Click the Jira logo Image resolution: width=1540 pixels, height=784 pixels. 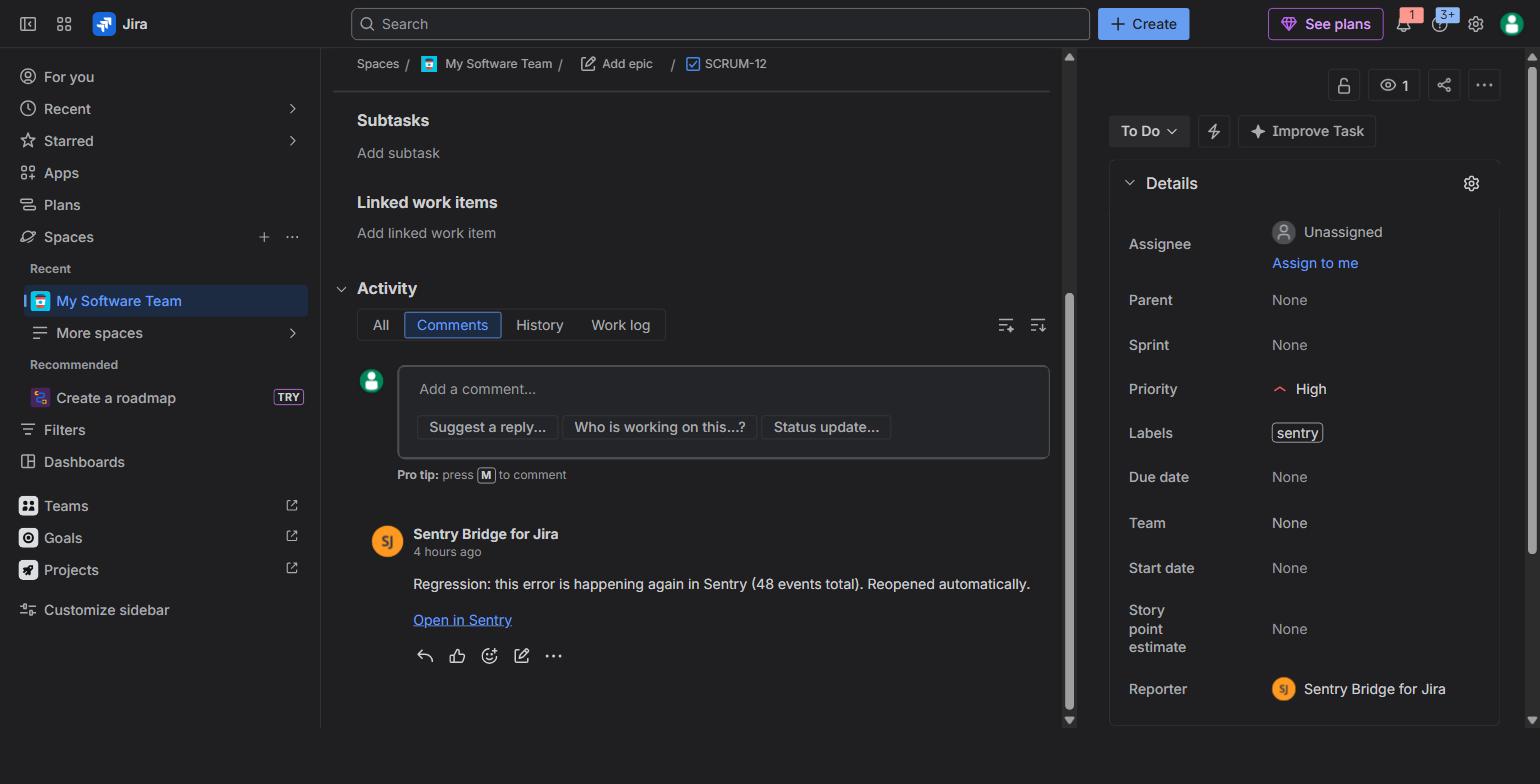[x=120, y=24]
